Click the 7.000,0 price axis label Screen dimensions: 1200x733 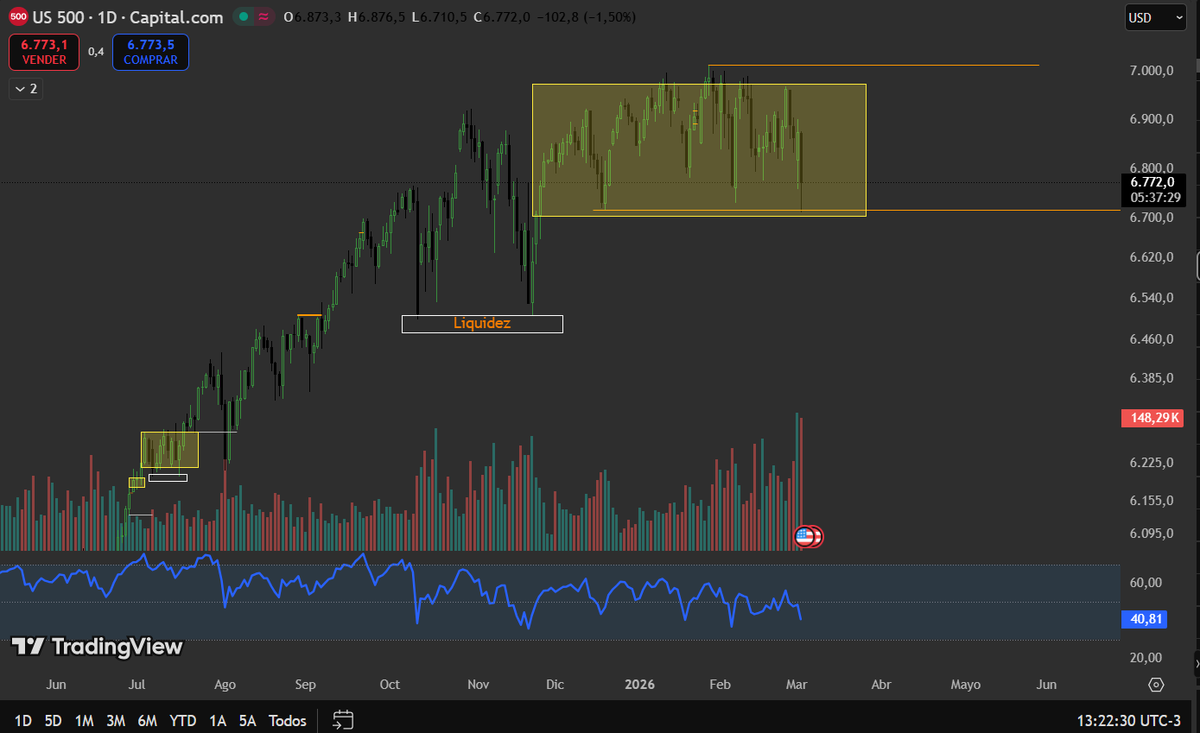coord(1151,70)
